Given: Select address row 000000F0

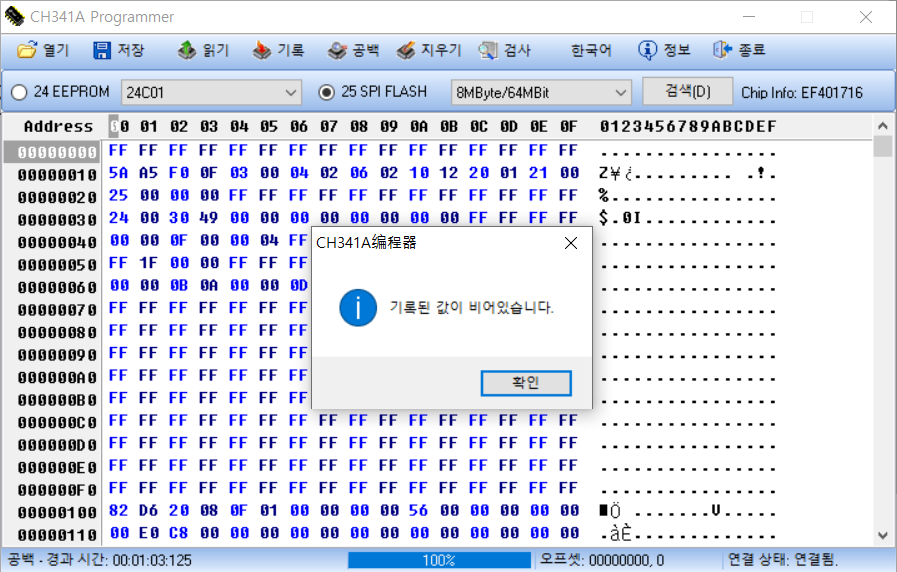Looking at the screenshot, I should click(x=57, y=490).
